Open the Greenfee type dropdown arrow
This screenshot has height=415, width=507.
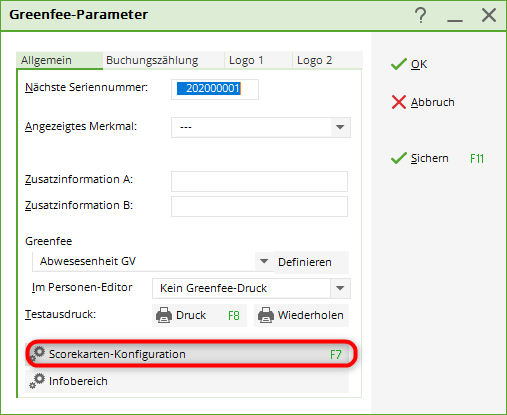point(264,261)
